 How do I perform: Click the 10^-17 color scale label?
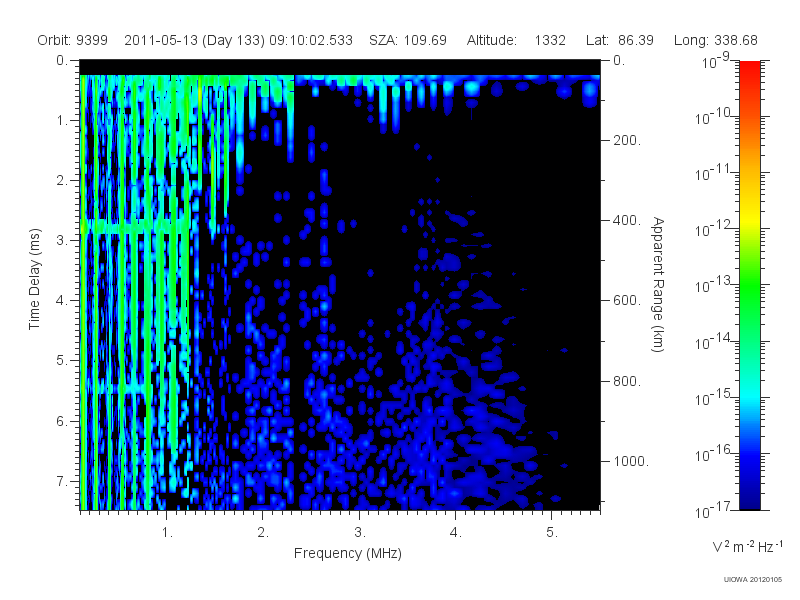click(712, 511)
